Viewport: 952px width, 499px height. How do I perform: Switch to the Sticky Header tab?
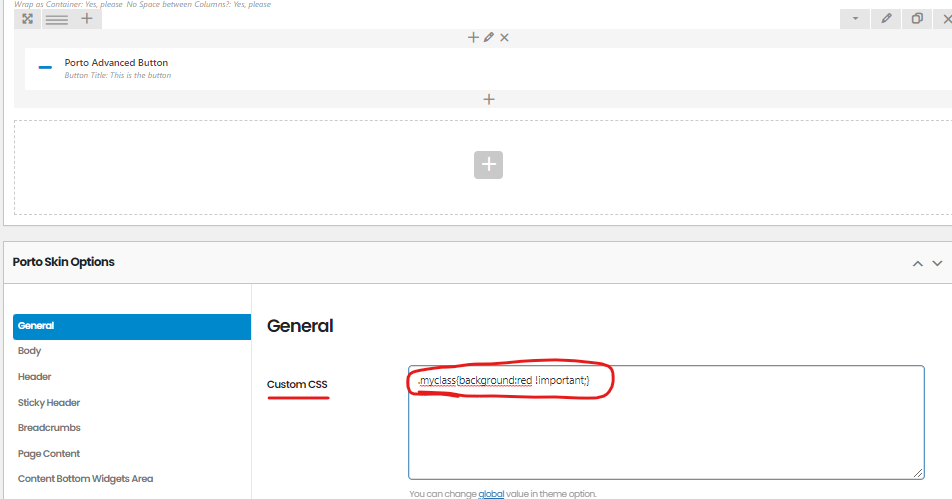coord(49,402)
